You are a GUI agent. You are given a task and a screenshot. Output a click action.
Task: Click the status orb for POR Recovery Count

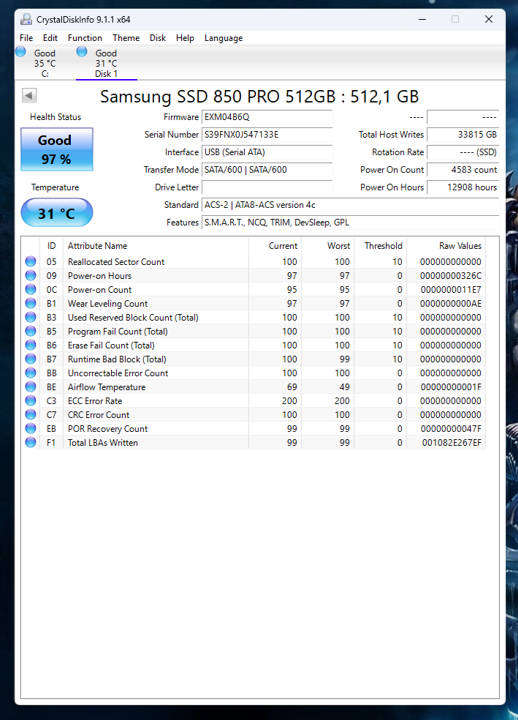[x=31, y=428]
